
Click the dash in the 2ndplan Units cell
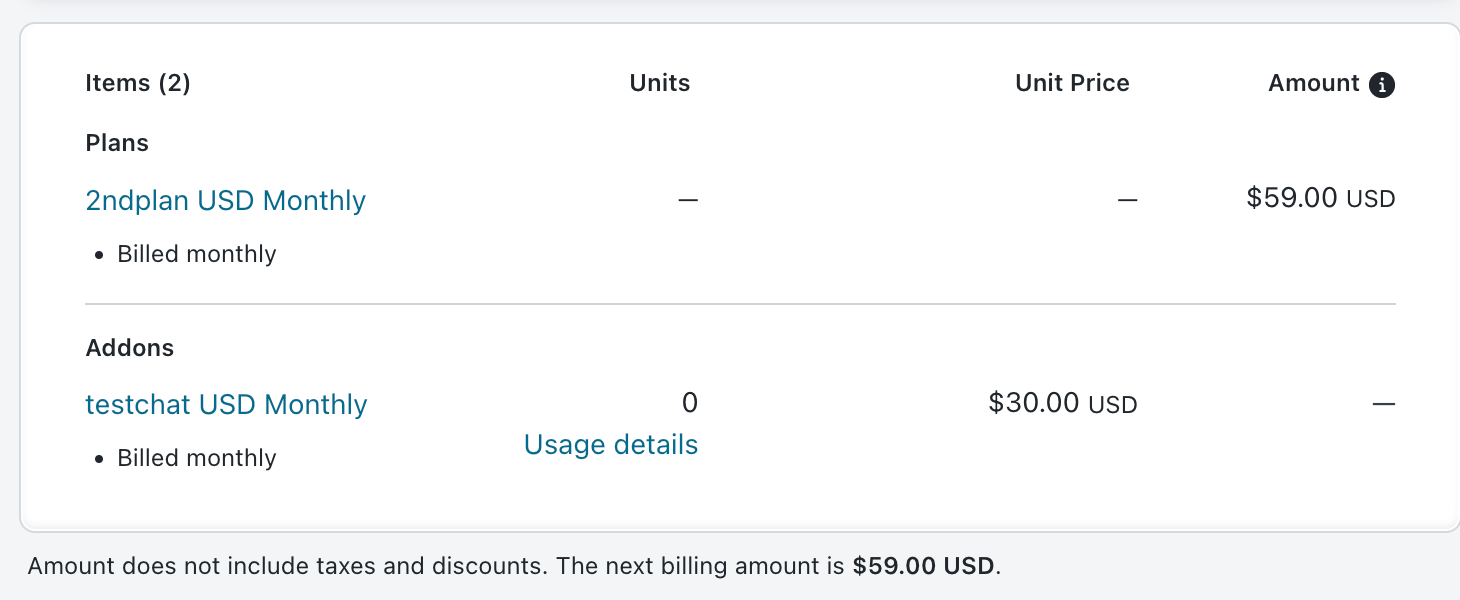pyautogui.click(x=688, y=199)
